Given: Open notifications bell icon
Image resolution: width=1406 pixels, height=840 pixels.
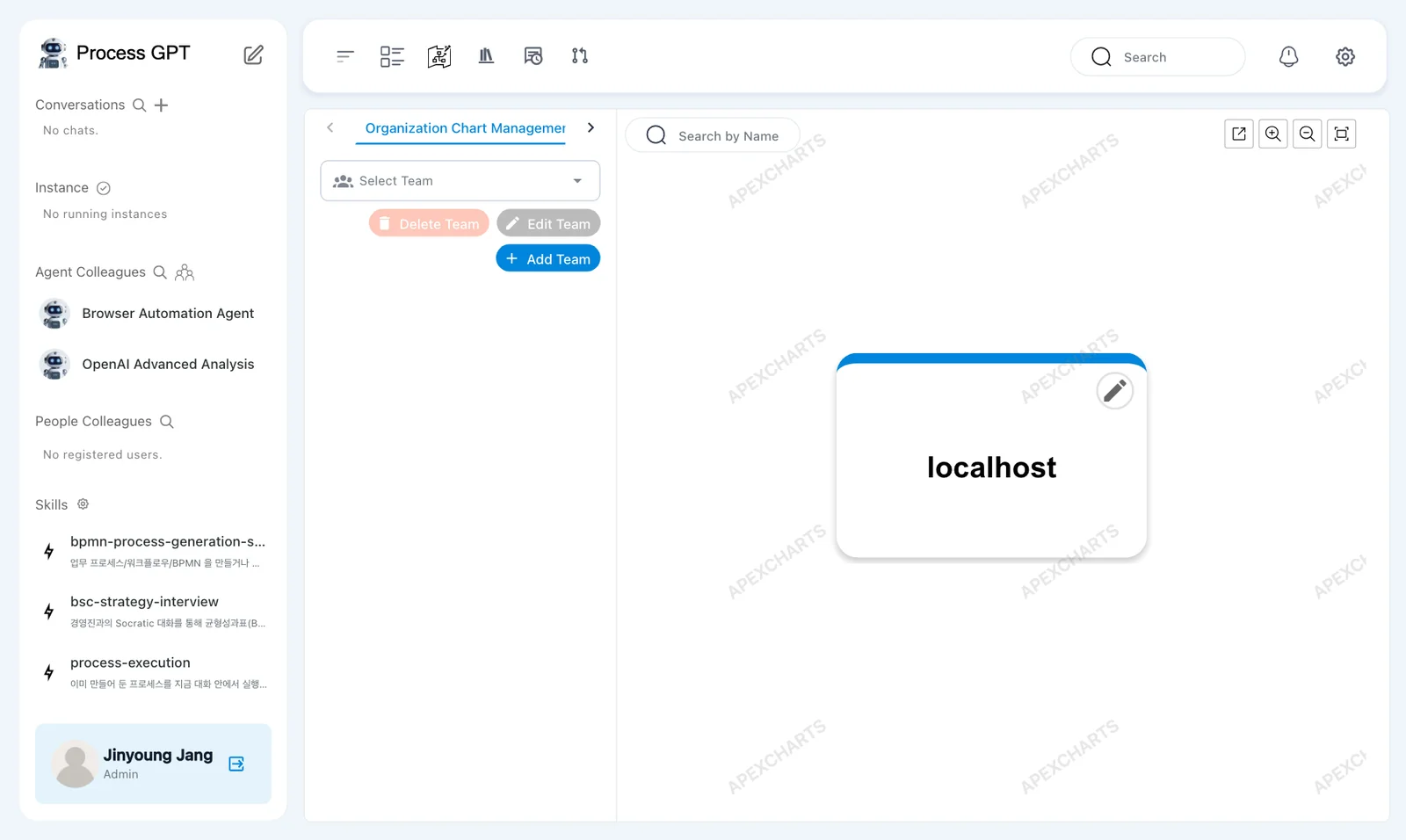Looking at the screenshot, I should point(1288,57).
